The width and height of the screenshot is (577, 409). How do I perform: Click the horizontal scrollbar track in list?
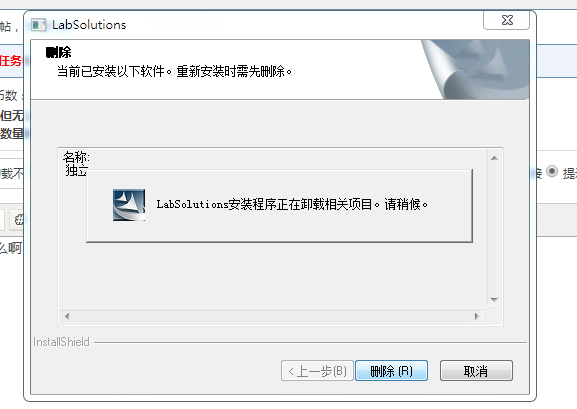[x=272, y=316]
